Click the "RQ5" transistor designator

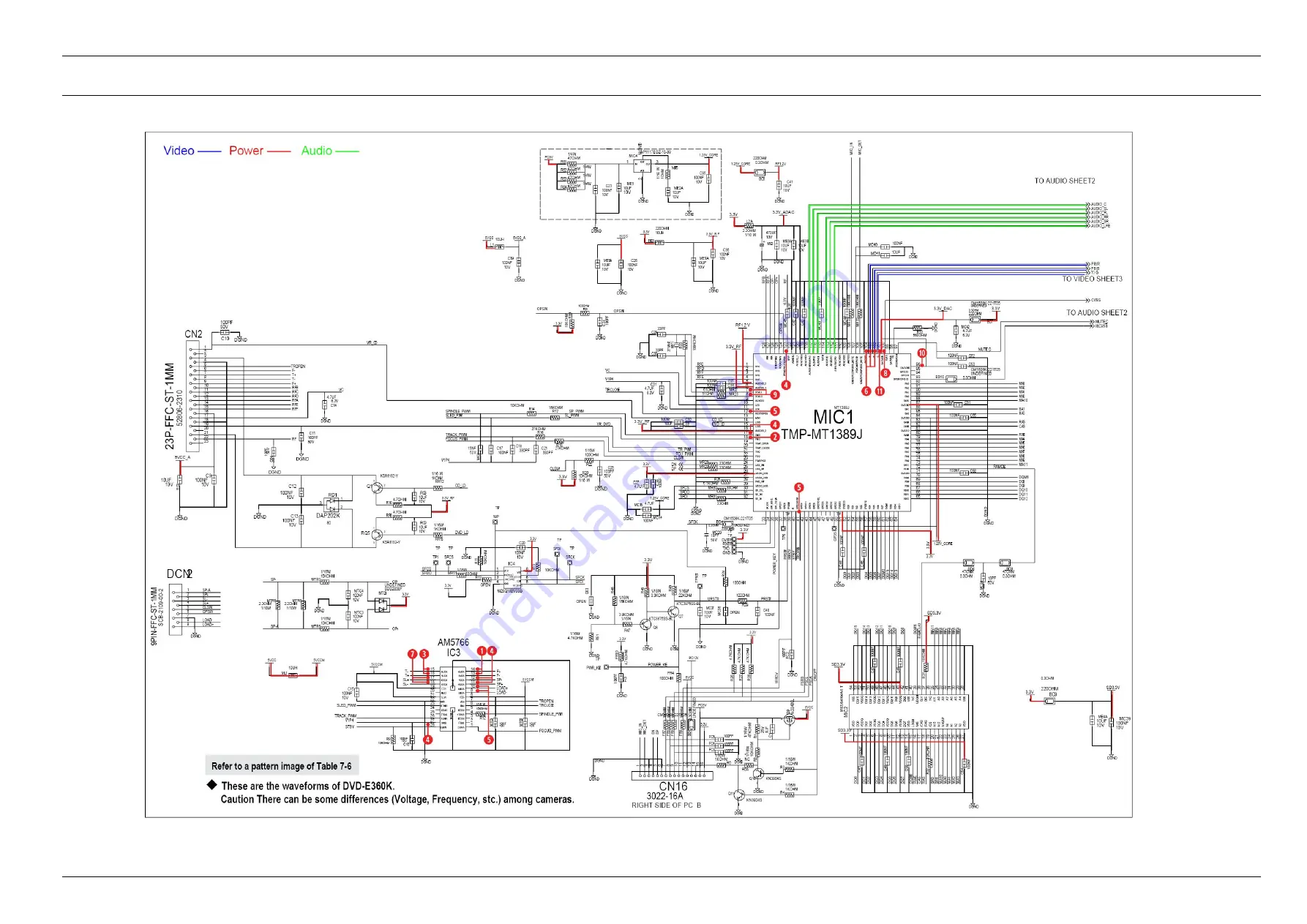pyautogui.click(x=365, y=533)
